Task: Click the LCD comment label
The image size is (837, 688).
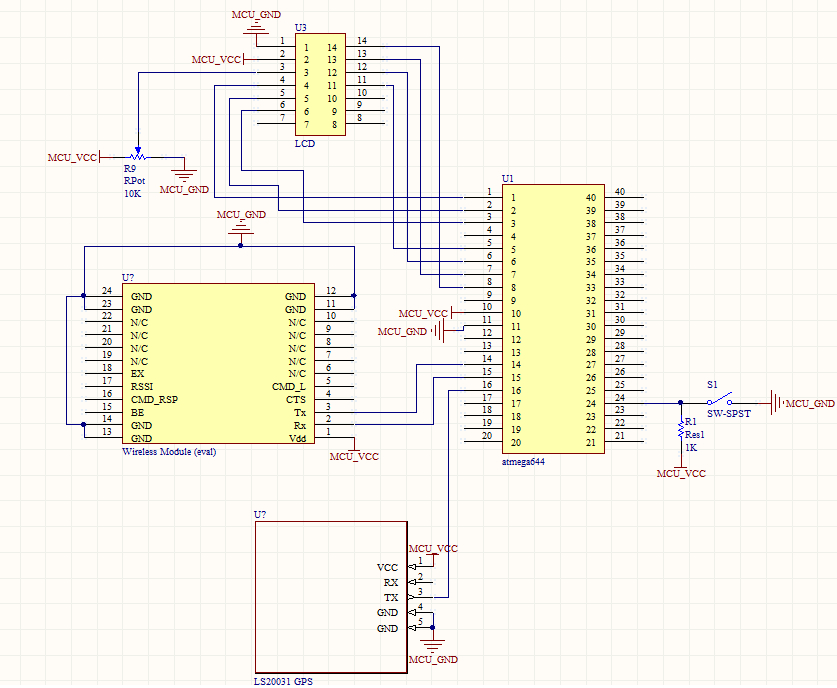Action: pyautogui.click(x=305, y=144)
